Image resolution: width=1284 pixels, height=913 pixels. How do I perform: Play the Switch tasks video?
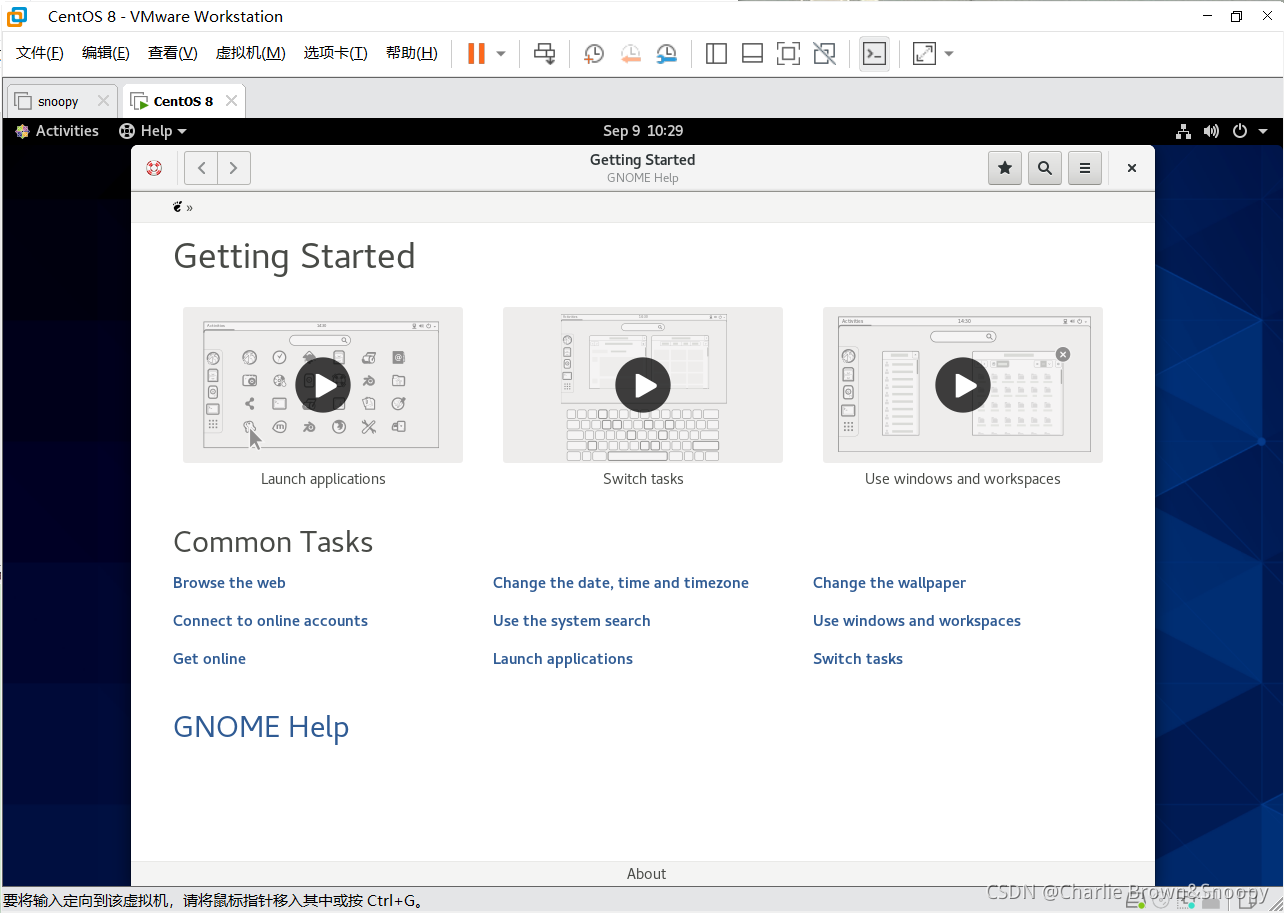coord(643,385)
